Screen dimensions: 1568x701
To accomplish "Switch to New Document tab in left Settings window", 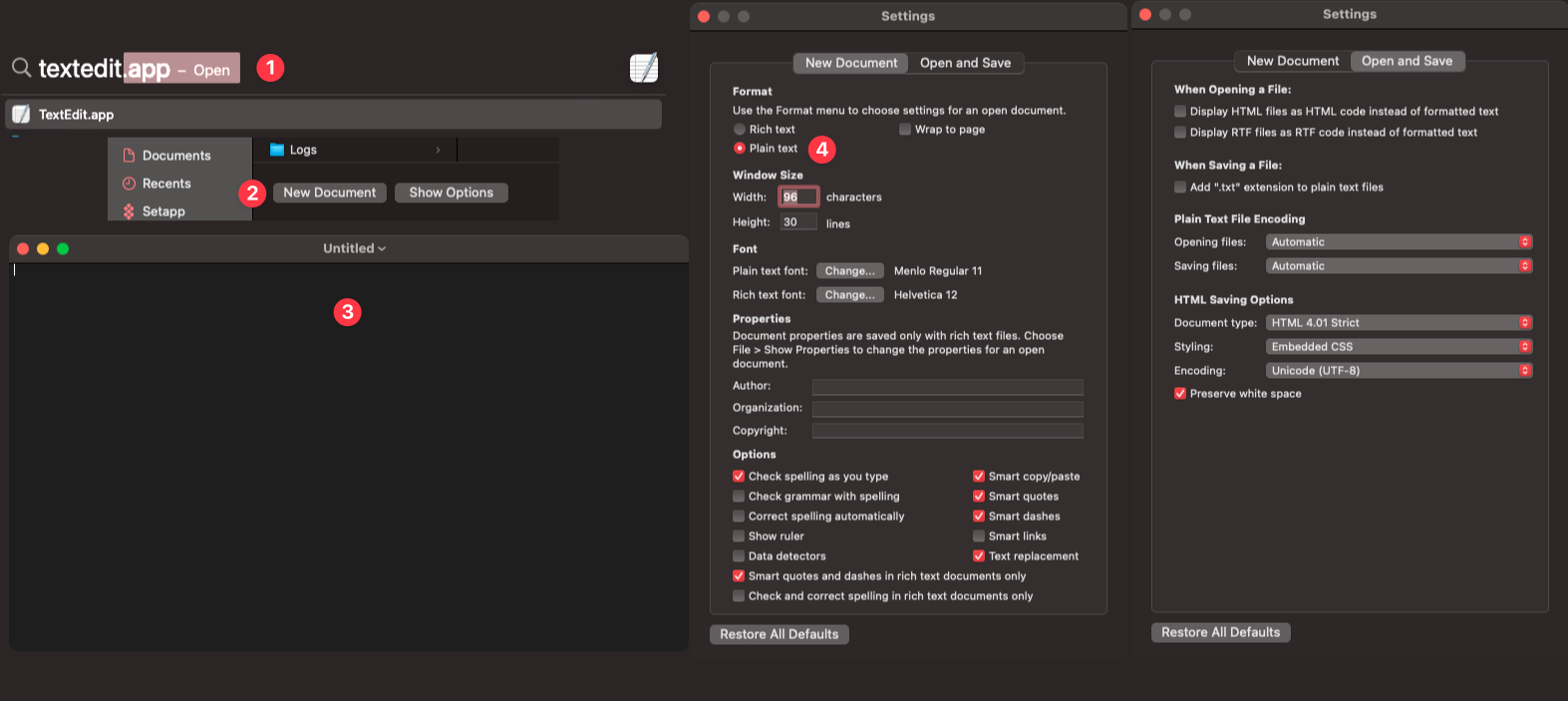I will [851, 63].
